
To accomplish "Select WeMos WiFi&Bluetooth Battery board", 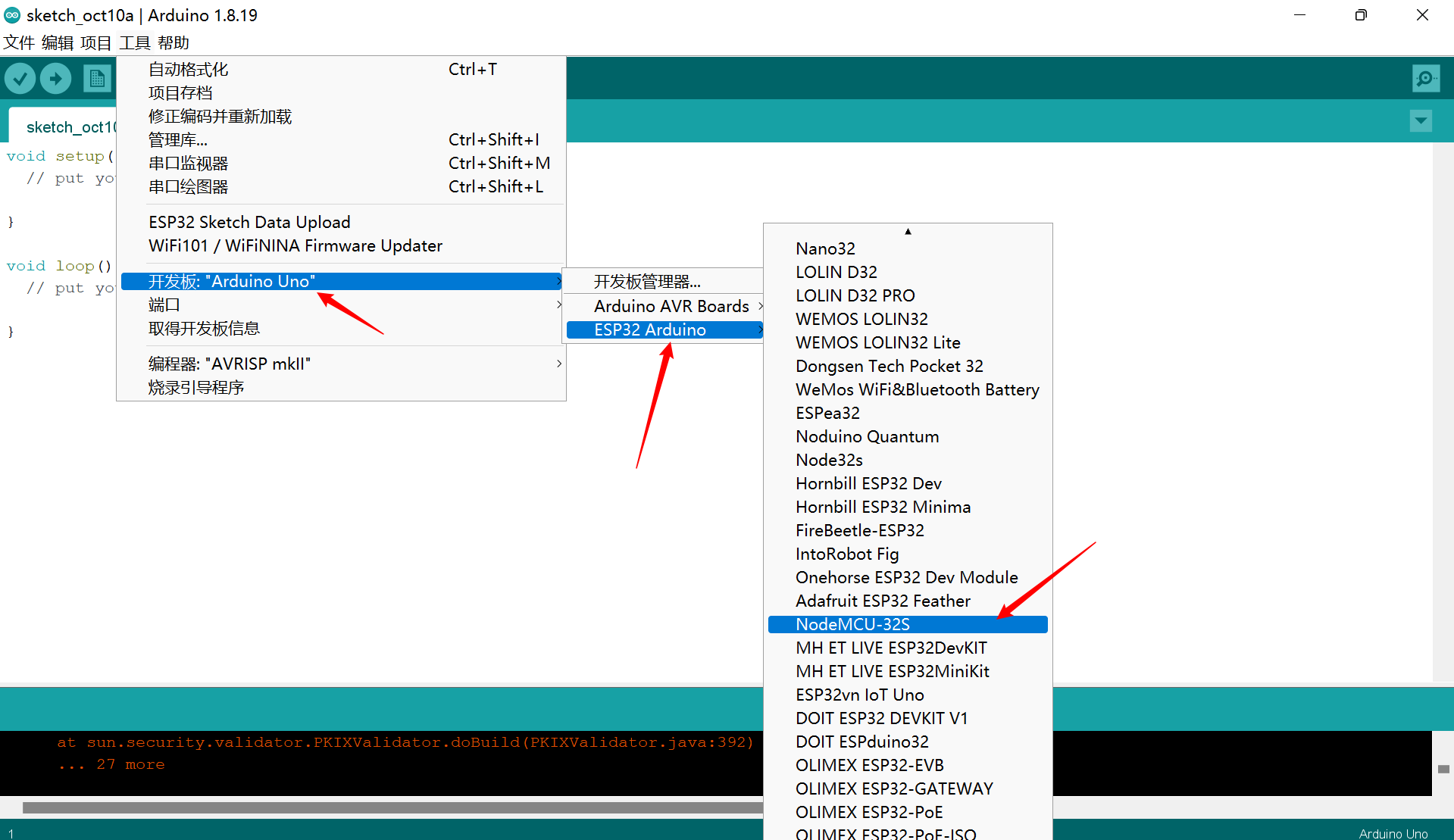I will 908,390.
